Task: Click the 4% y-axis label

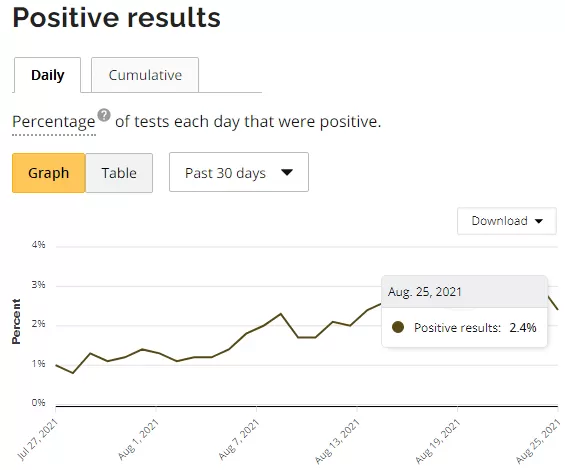Action: [38, 245]
